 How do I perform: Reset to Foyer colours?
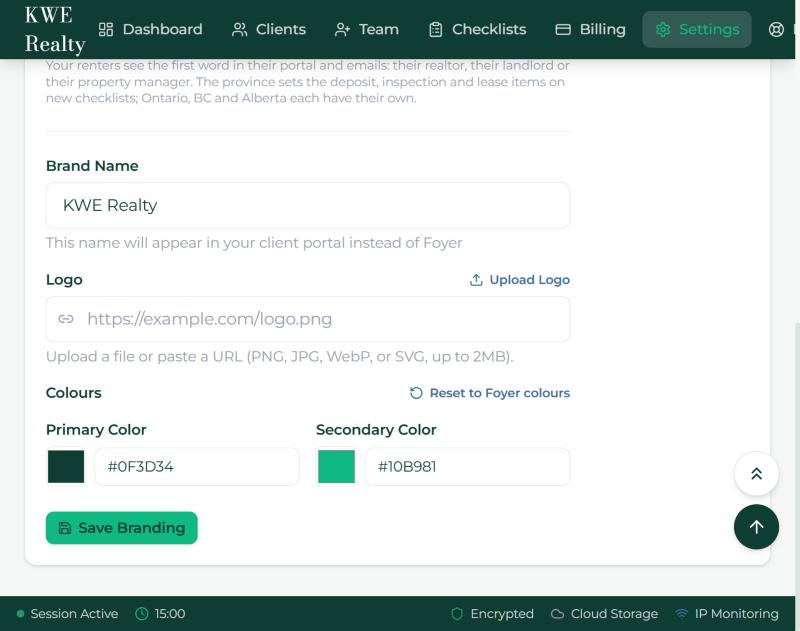tap(490, 393)
